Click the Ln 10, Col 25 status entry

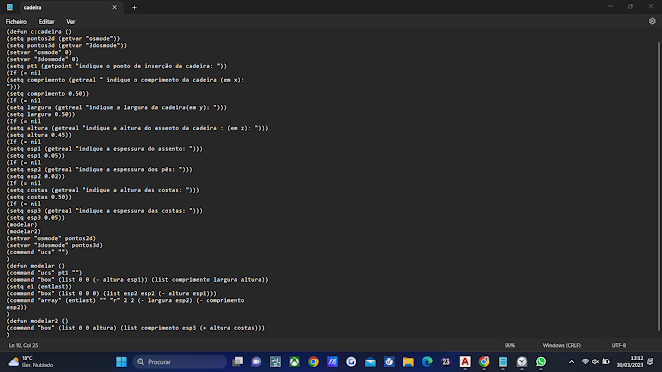[x=24, y=345]
